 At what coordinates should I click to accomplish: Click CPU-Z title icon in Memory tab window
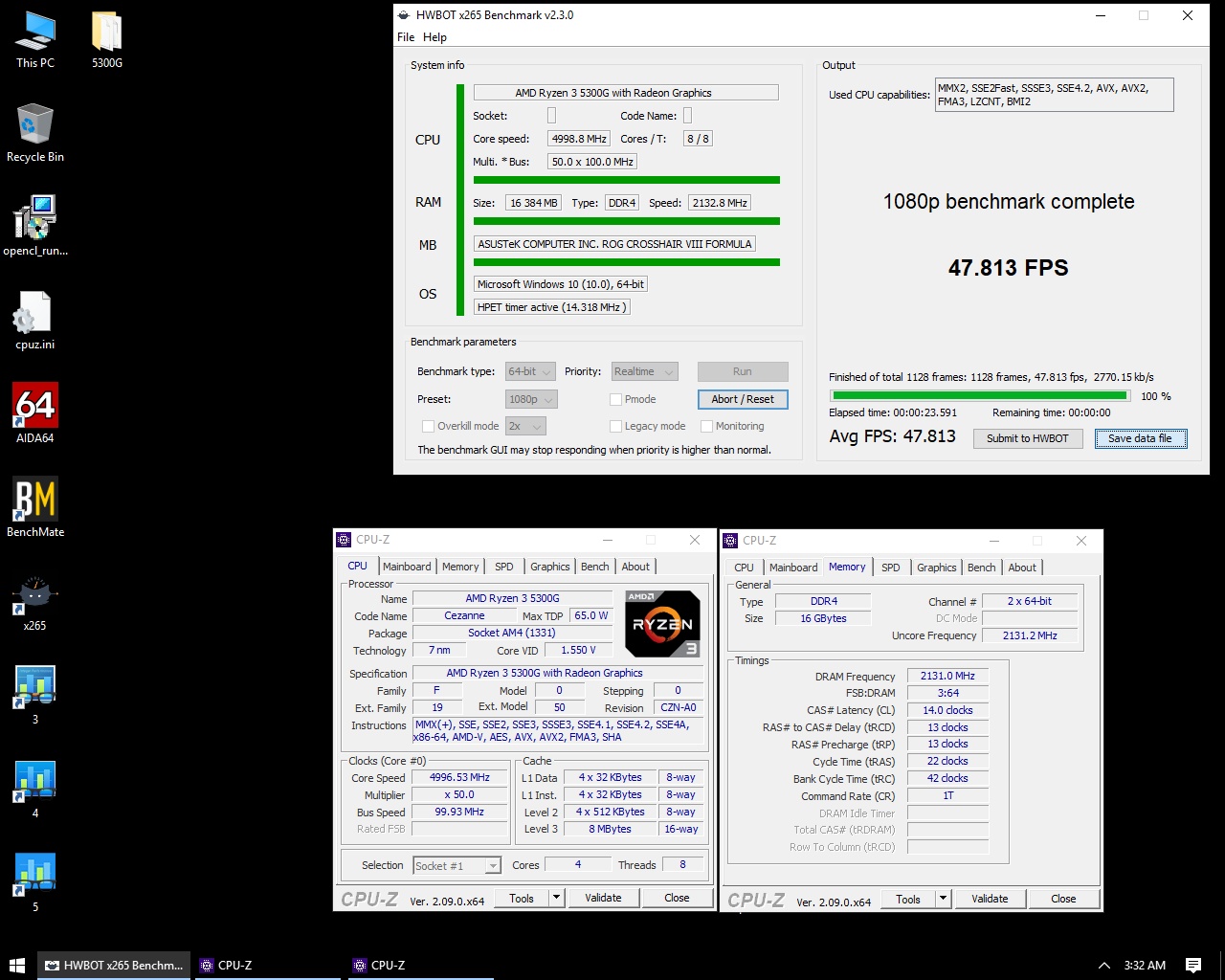tap(731, 541)
